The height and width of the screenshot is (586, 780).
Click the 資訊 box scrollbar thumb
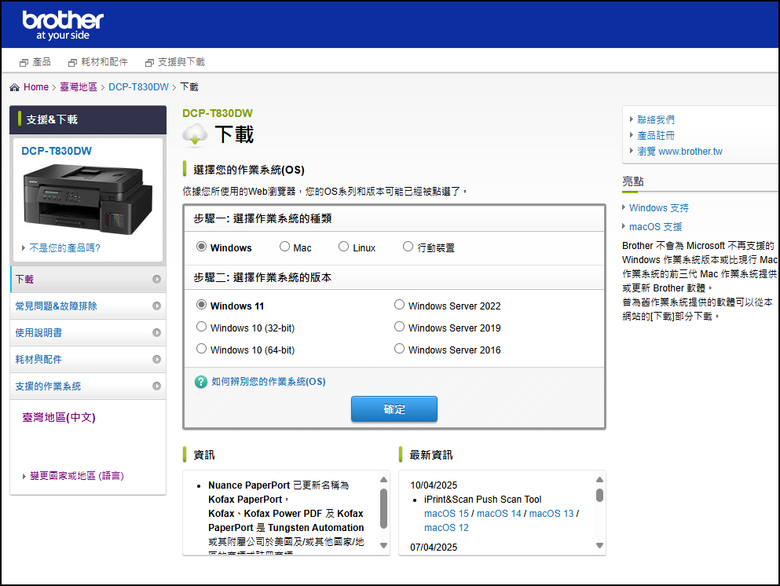[384, 508]
